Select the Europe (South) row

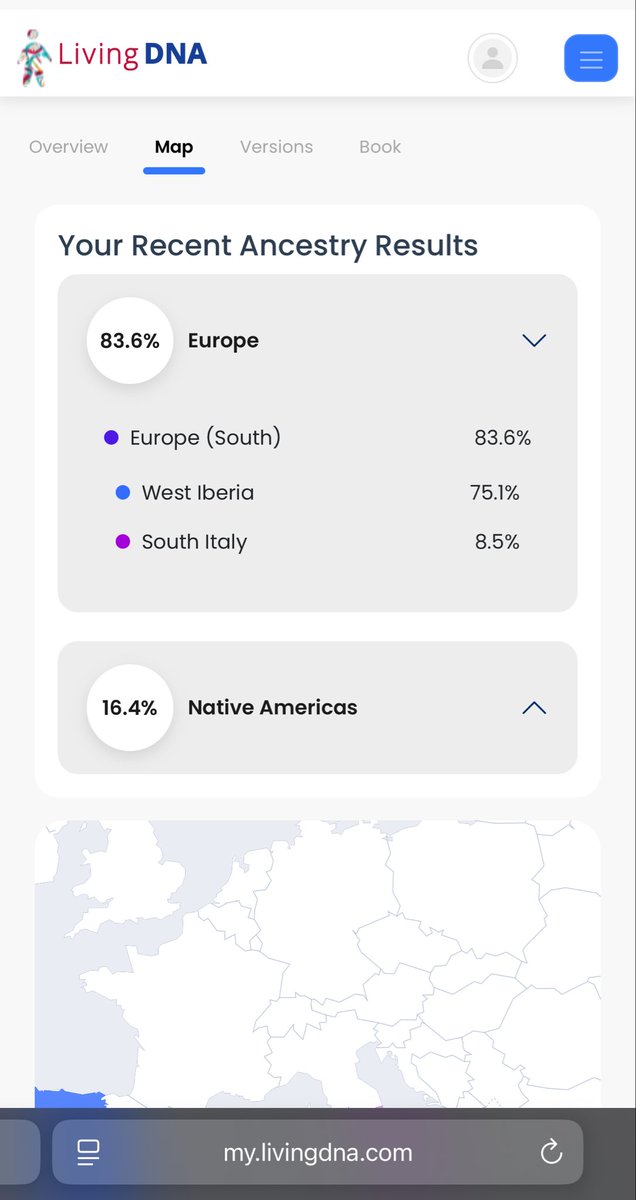(x=318, y=437)
